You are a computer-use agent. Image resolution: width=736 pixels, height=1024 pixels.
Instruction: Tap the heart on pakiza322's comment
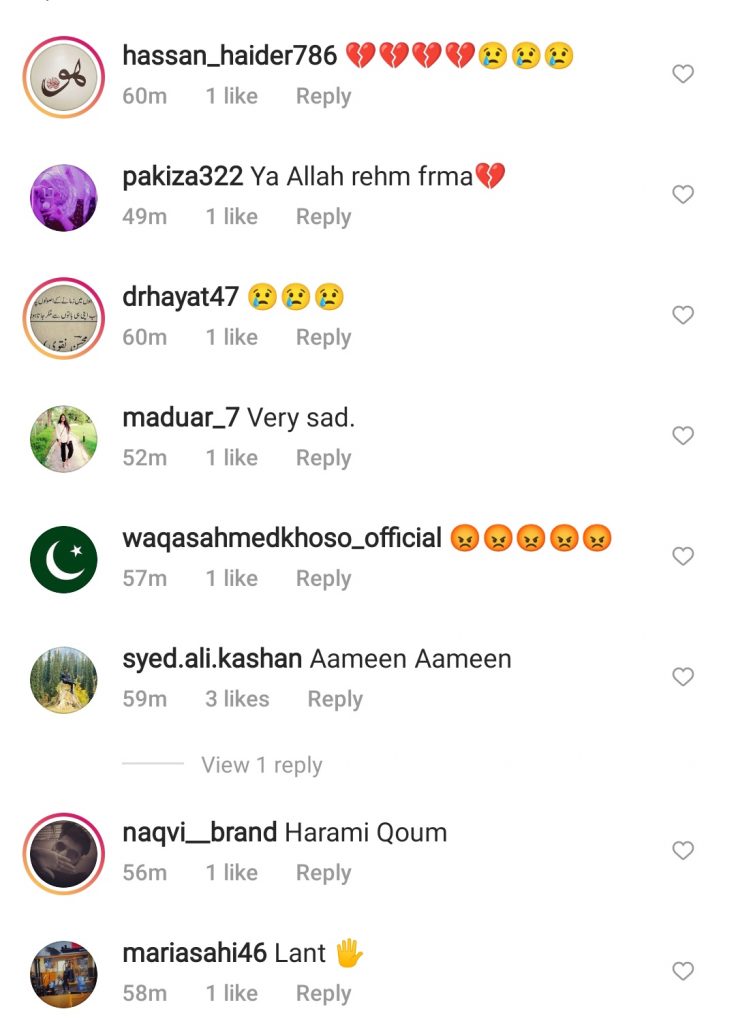[682, 195]
